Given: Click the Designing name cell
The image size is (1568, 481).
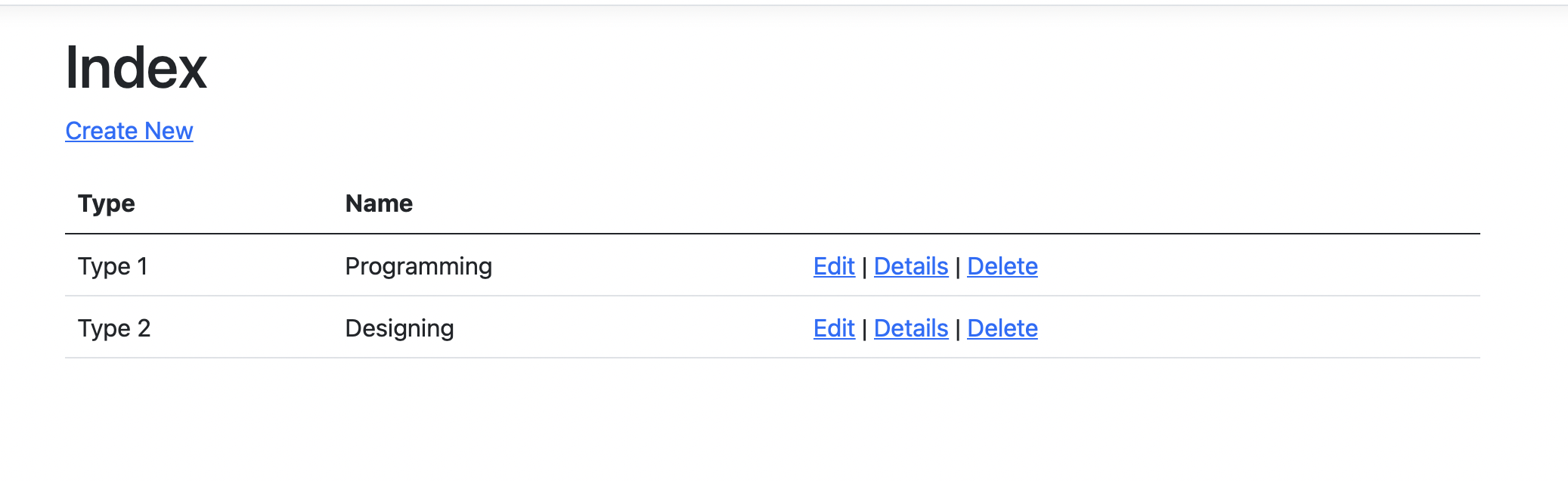Looking at the screenshot, I should tap(399, 328).
